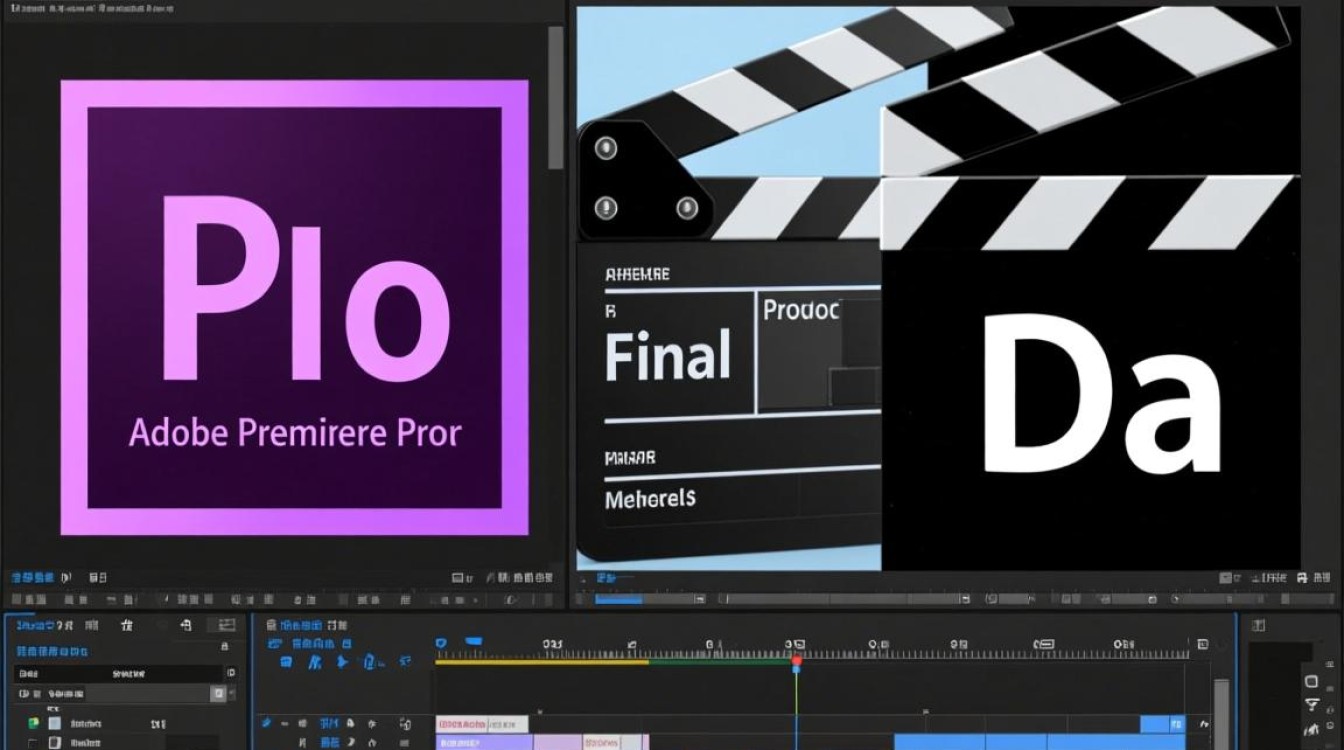Click the small box icon ending the timeline ruler
Image resolution: width=1344 pixels, height=750 pixels.
tap(1202, 645)
